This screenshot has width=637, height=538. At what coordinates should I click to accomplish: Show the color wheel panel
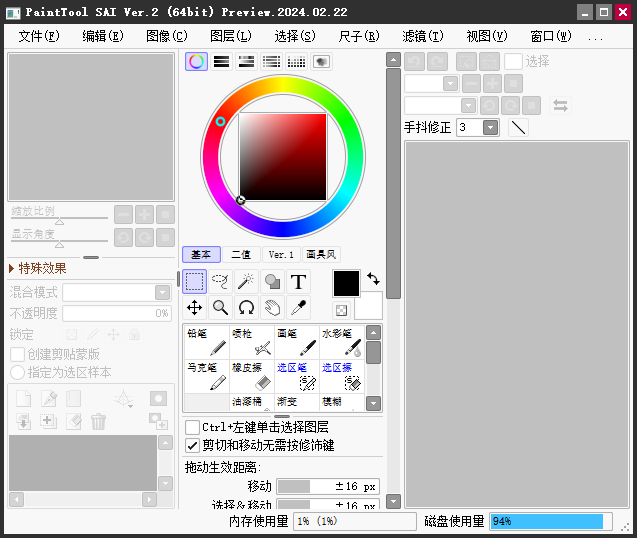(196, 62)
